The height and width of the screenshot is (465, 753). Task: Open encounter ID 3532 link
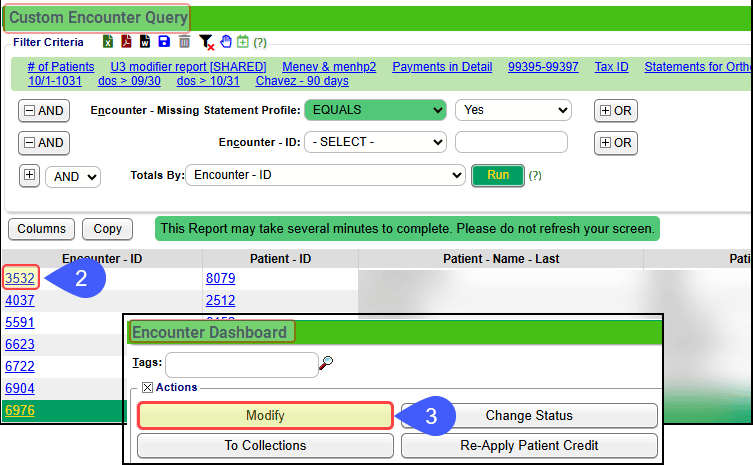click(x=20, y=278)
